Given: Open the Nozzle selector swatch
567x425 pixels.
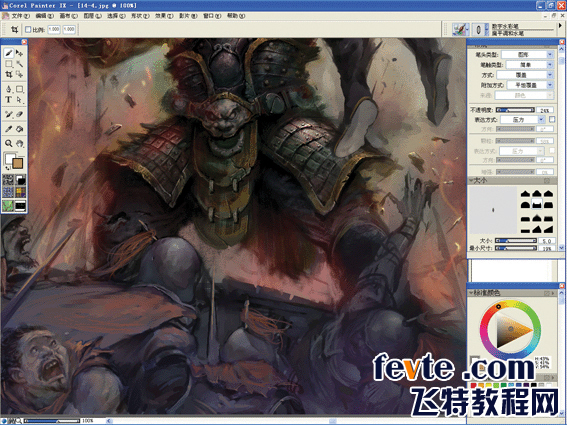Looking at the screenshot, I should (x=8, y=205).
